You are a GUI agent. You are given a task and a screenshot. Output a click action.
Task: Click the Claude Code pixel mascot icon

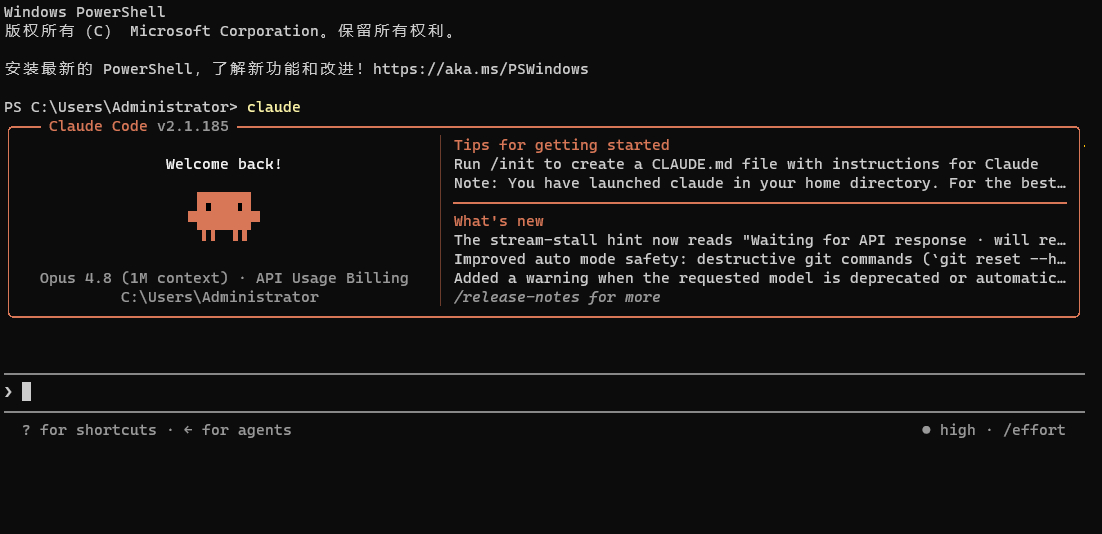pyautogui.click(x=223, y=216)
